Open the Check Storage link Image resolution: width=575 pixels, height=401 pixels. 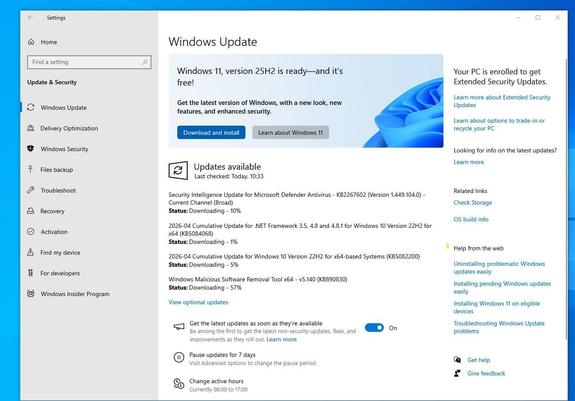(473, 203)
